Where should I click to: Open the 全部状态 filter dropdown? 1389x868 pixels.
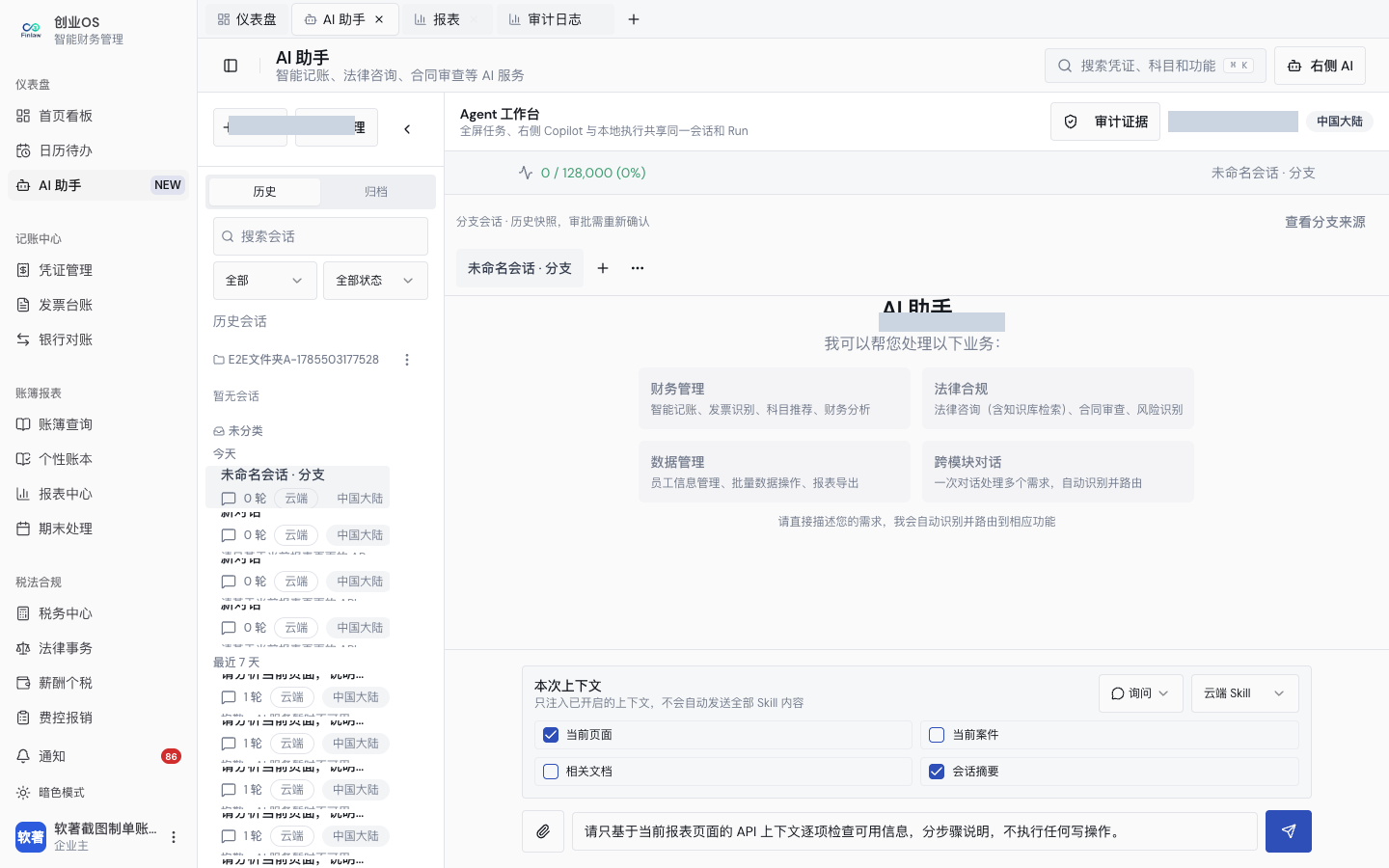coord(375,281)
